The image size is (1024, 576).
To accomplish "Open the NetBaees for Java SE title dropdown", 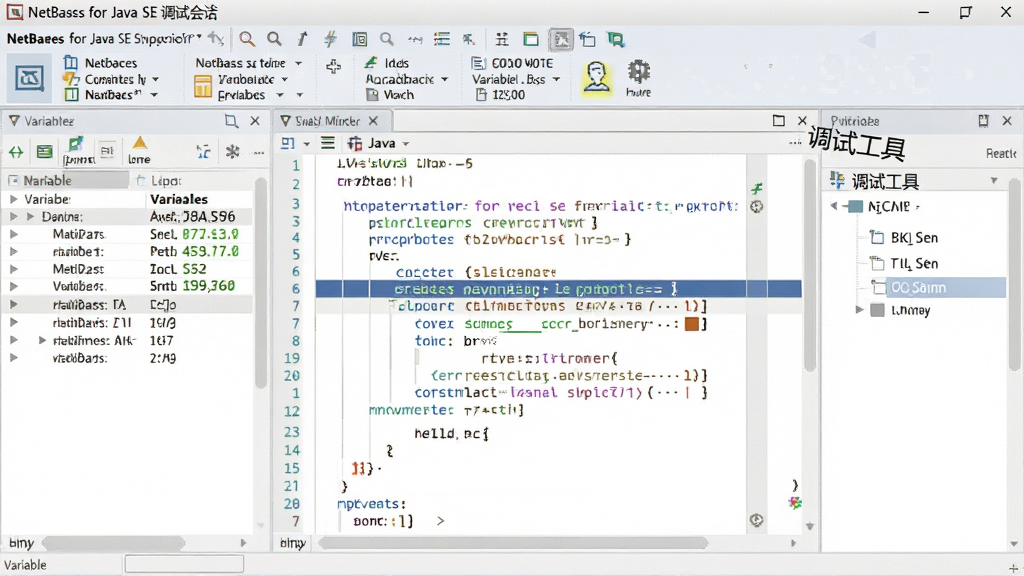I will pos(199,38).
